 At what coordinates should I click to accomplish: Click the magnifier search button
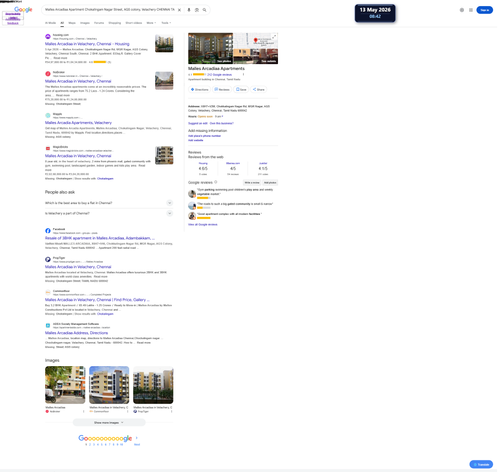[204, 10]
